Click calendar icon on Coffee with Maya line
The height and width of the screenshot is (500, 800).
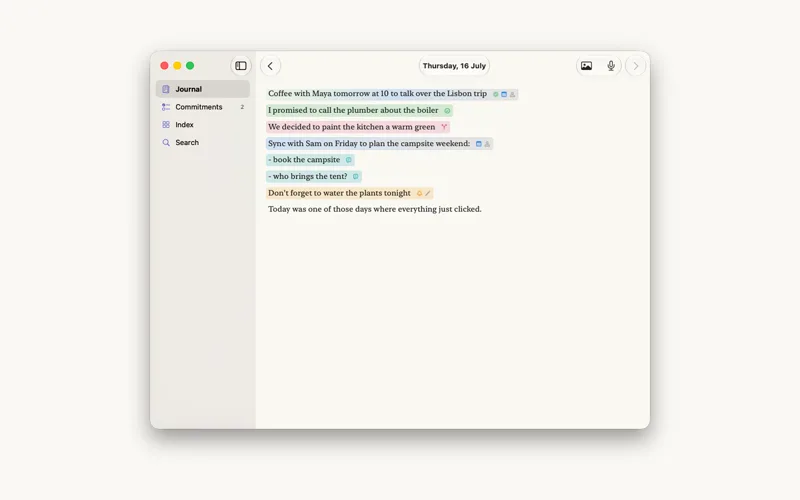[504, 94]
